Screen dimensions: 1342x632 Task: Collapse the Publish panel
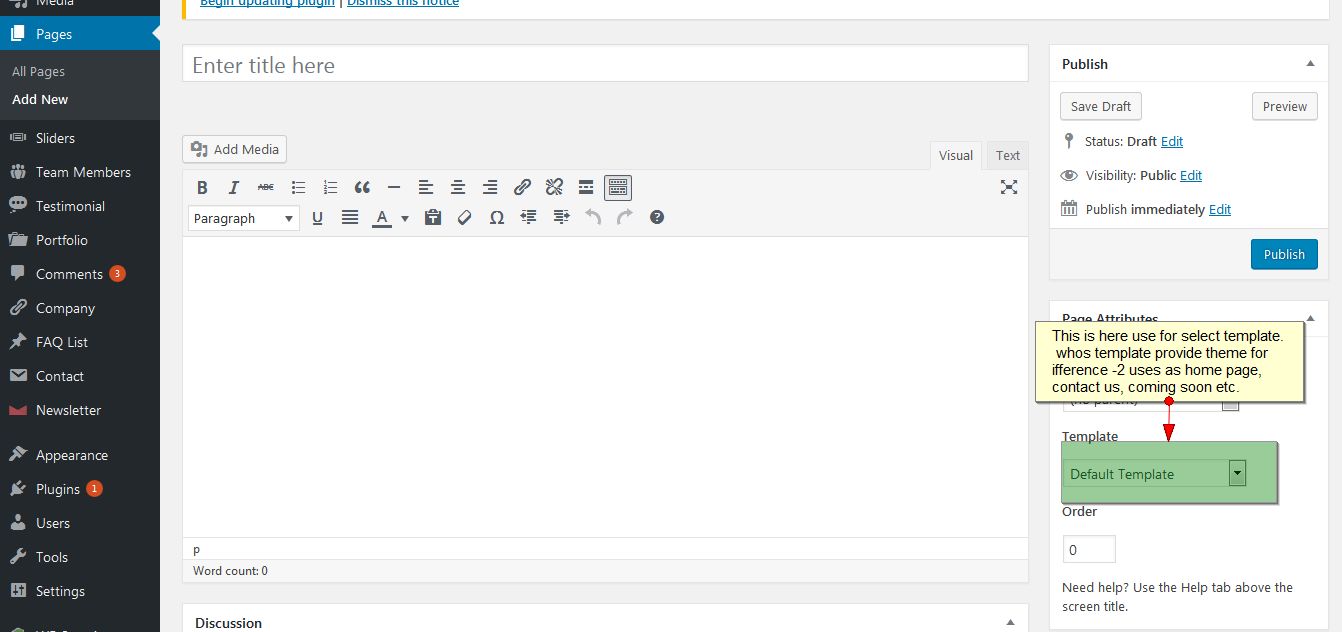[x=1310, y=64]
